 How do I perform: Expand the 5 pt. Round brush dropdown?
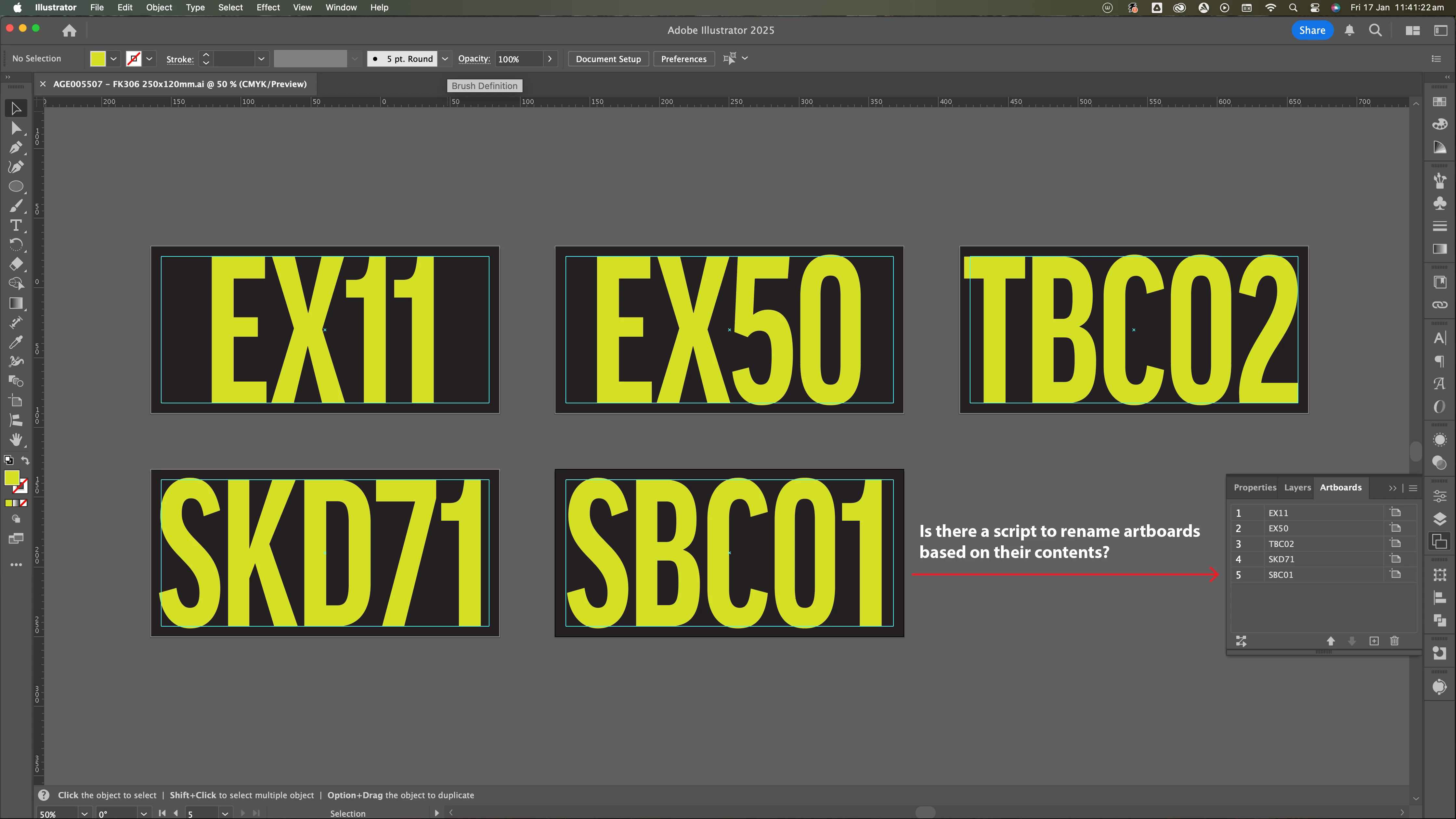445,59
